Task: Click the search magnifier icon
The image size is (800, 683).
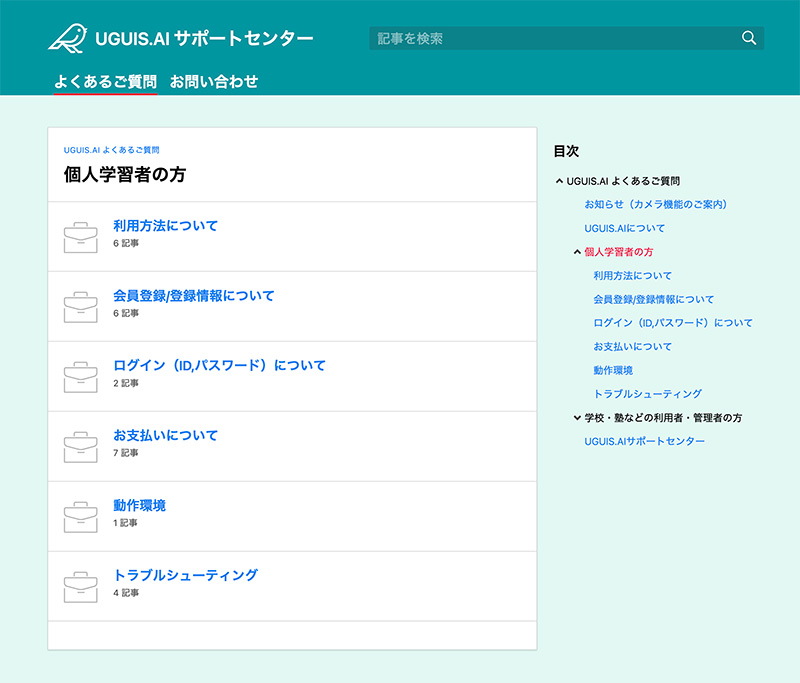Action: (x=749, y=39)
